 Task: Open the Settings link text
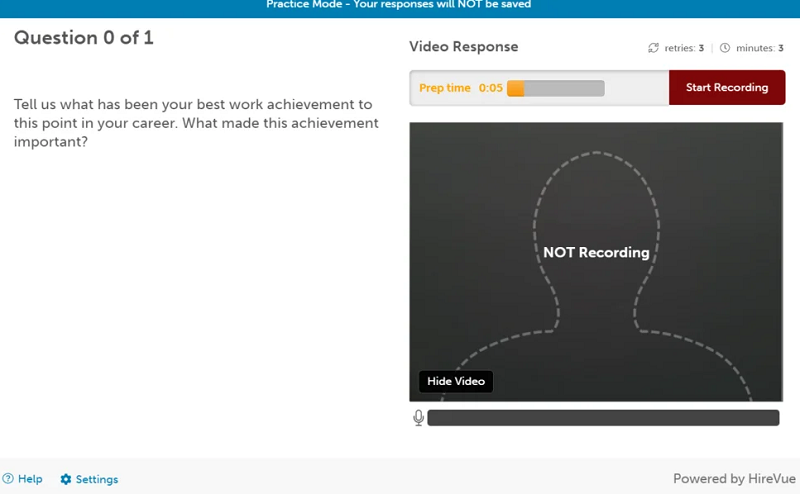[x=97, y=479]
